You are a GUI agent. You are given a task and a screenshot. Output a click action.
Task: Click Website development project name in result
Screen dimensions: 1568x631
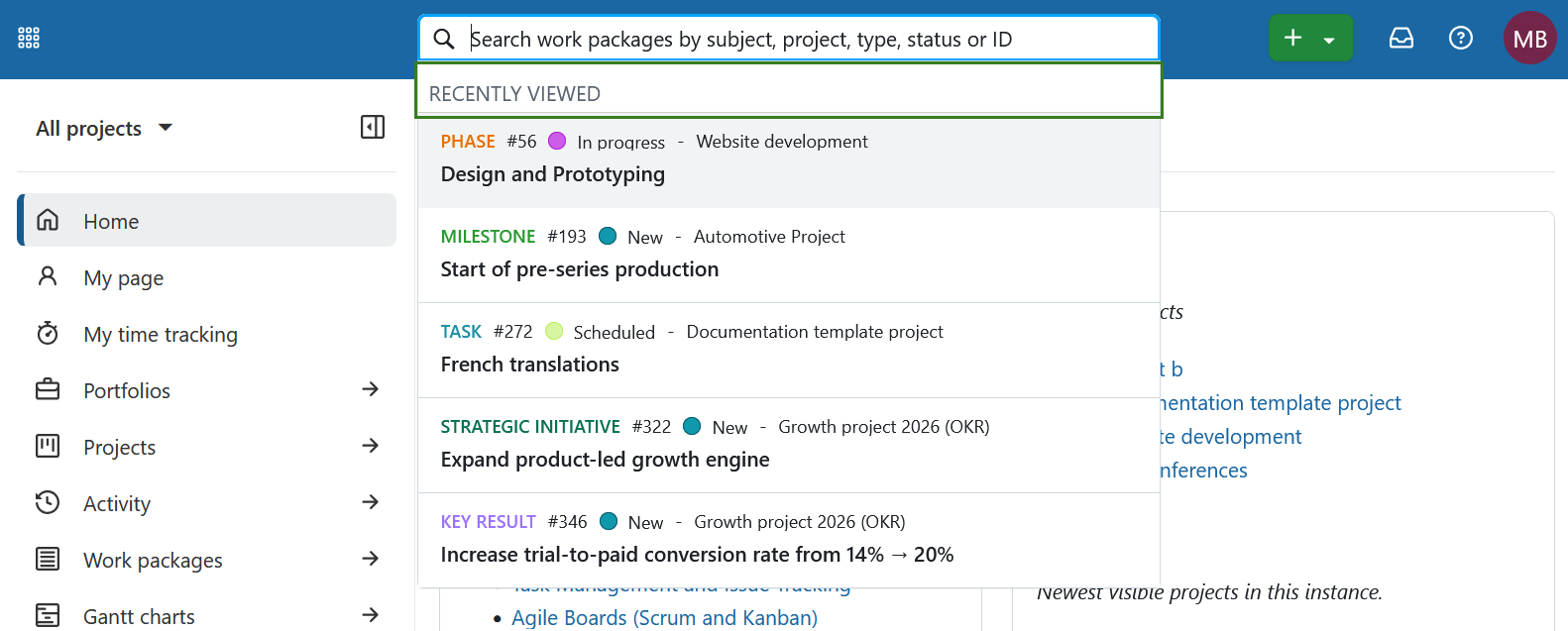click(x=782, y=142)
